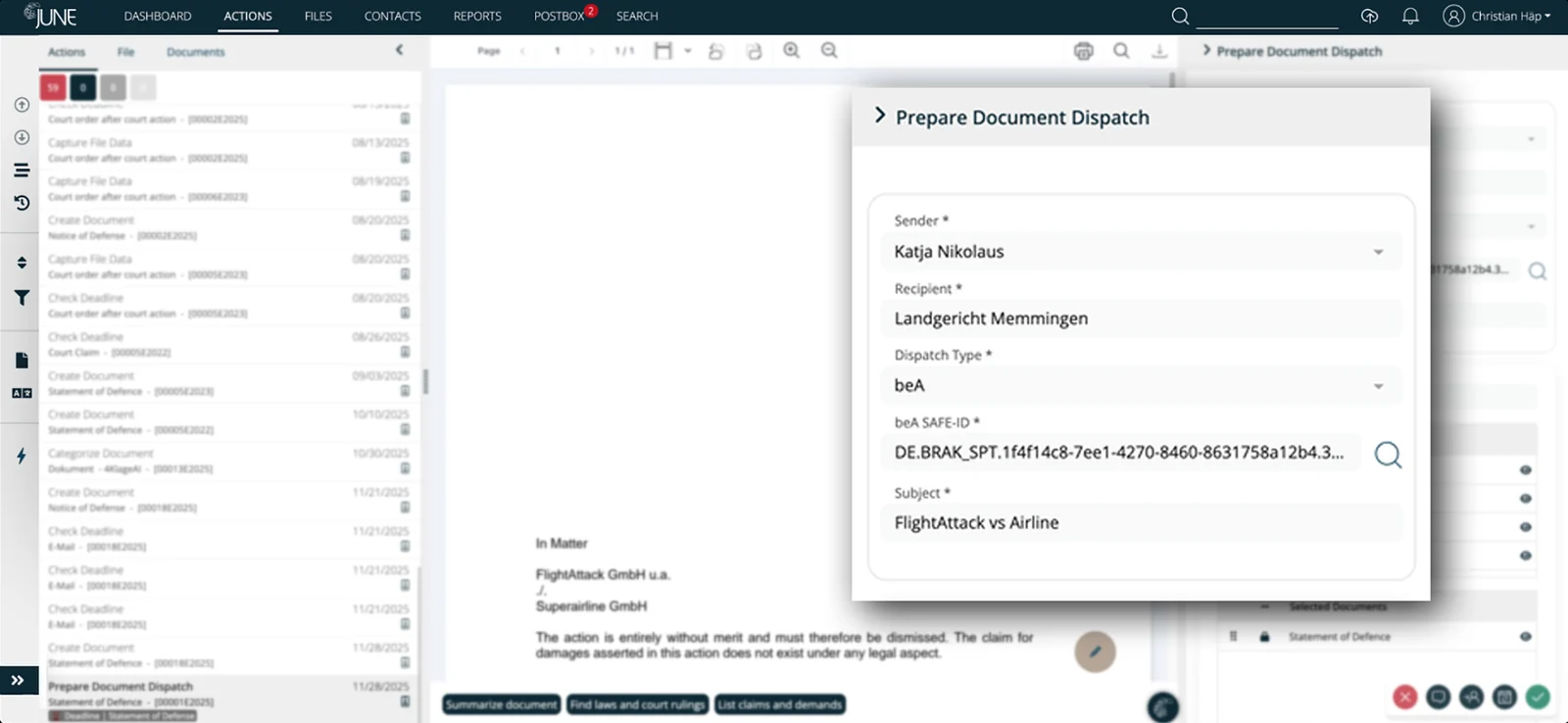Click the funnel filter icon in the left sidebar
The width and height of the screenshot is (1568, 723).
point(22,298)
